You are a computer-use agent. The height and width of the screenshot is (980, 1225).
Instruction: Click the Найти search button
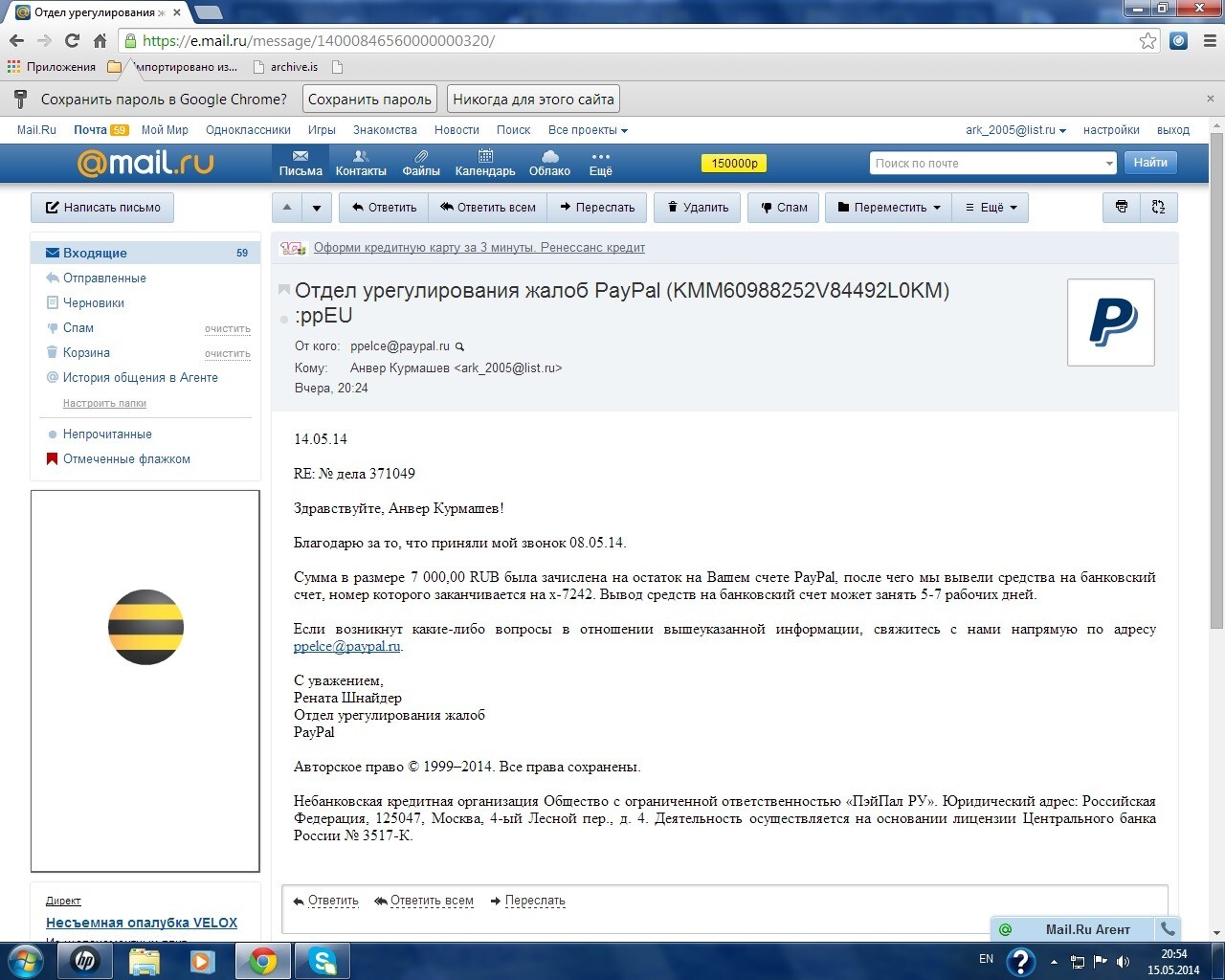1150,163
